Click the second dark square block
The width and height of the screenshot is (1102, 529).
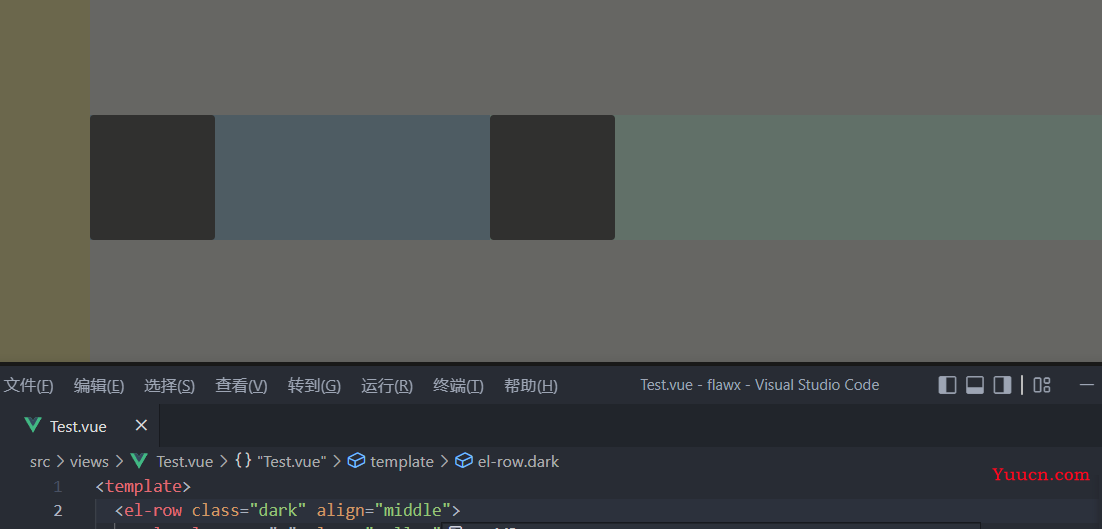click(x=552, y=178)
